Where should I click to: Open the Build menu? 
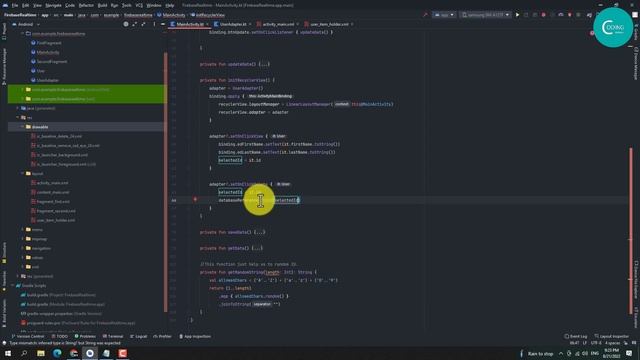pos(102,5)
